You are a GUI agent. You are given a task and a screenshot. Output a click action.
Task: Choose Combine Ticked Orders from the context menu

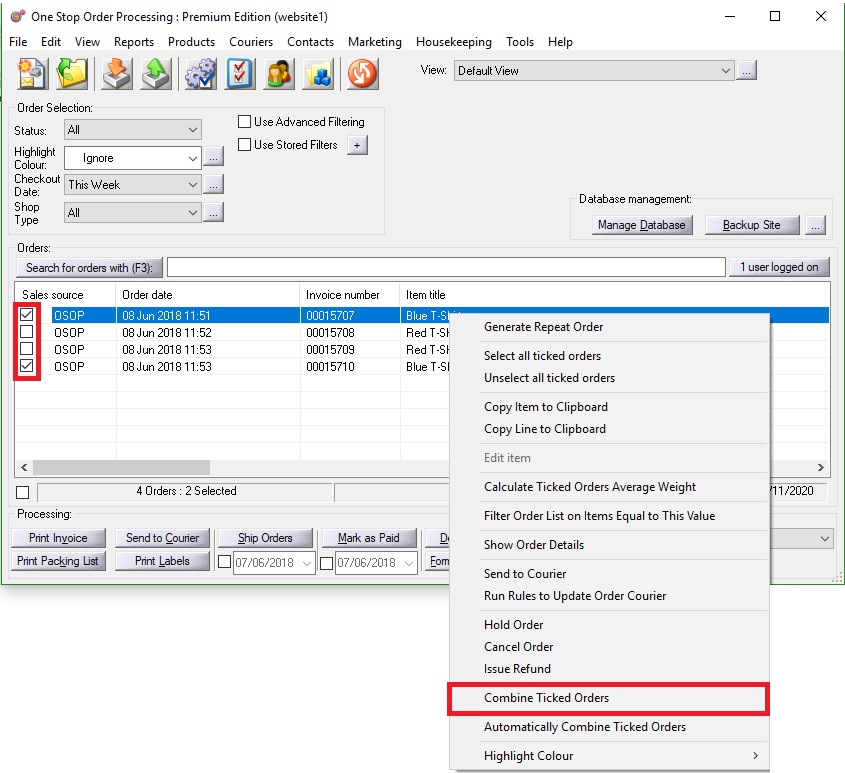coord(608,698)
